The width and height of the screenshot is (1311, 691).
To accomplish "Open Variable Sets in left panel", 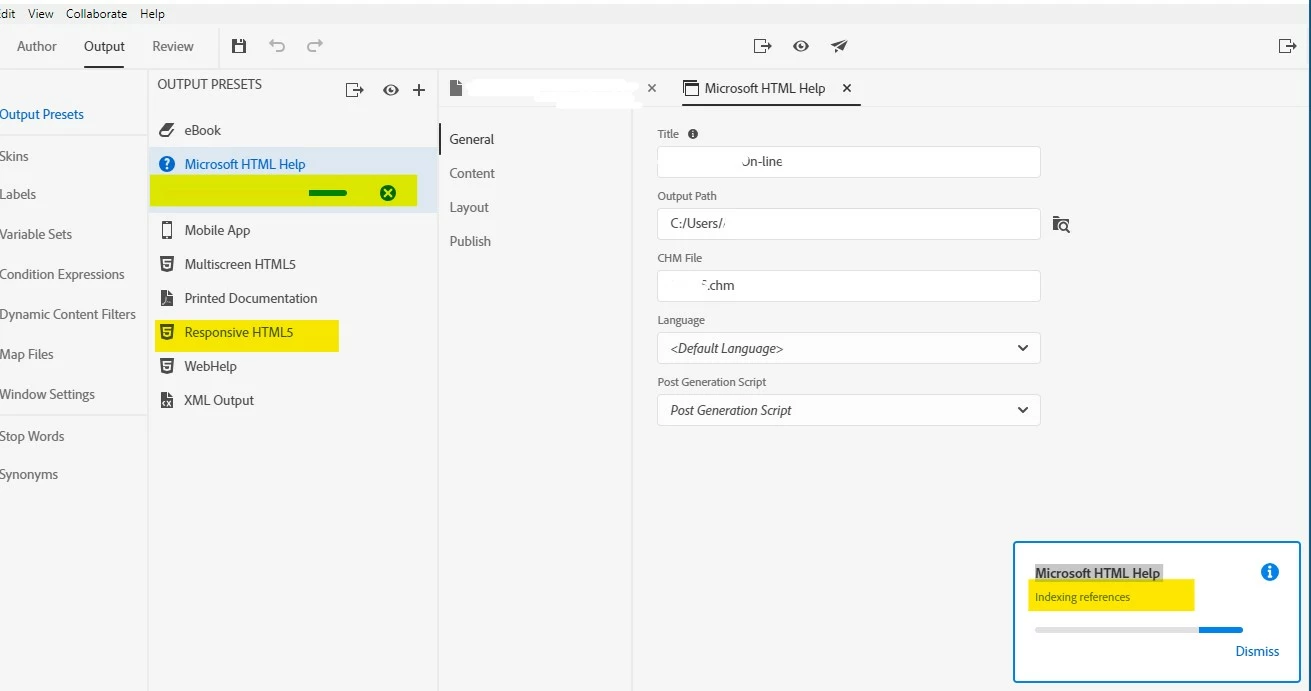I will point(36,234).
